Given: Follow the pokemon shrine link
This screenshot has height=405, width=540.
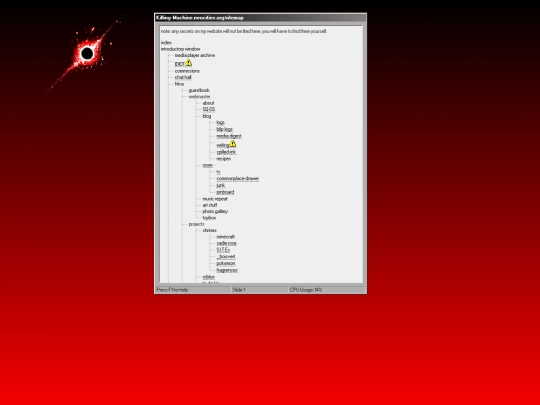Looking at the screenshot, I should coord(226,263).
